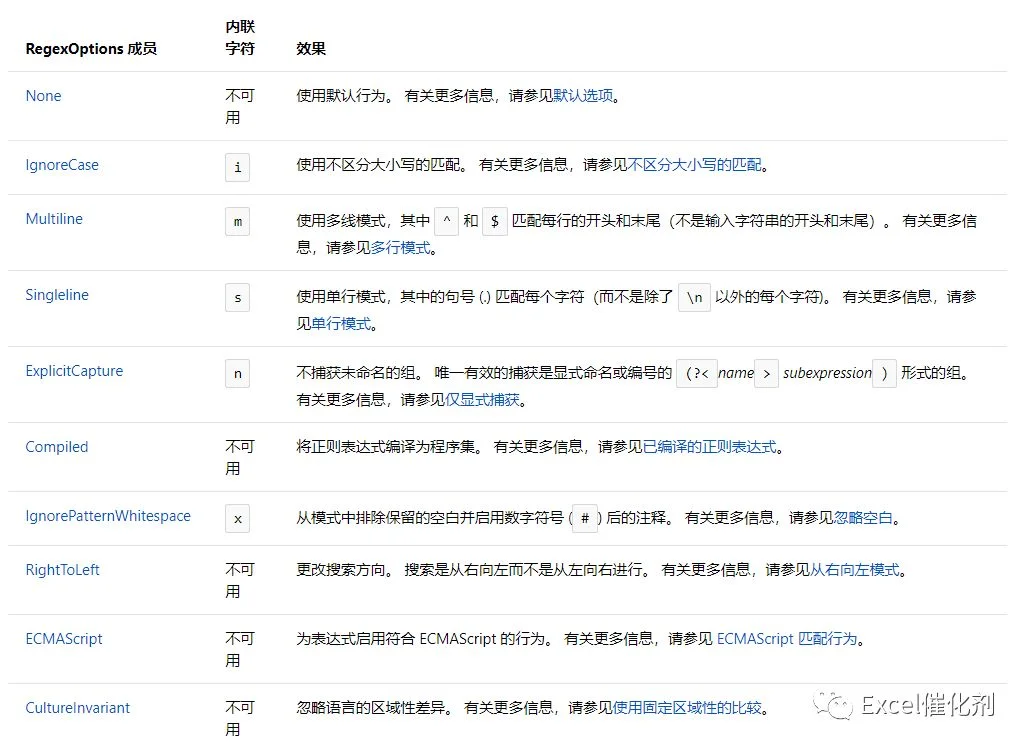The image size is (1029, 750).
Task: Click the inline character box 's'
Action: tap(238, 298)
